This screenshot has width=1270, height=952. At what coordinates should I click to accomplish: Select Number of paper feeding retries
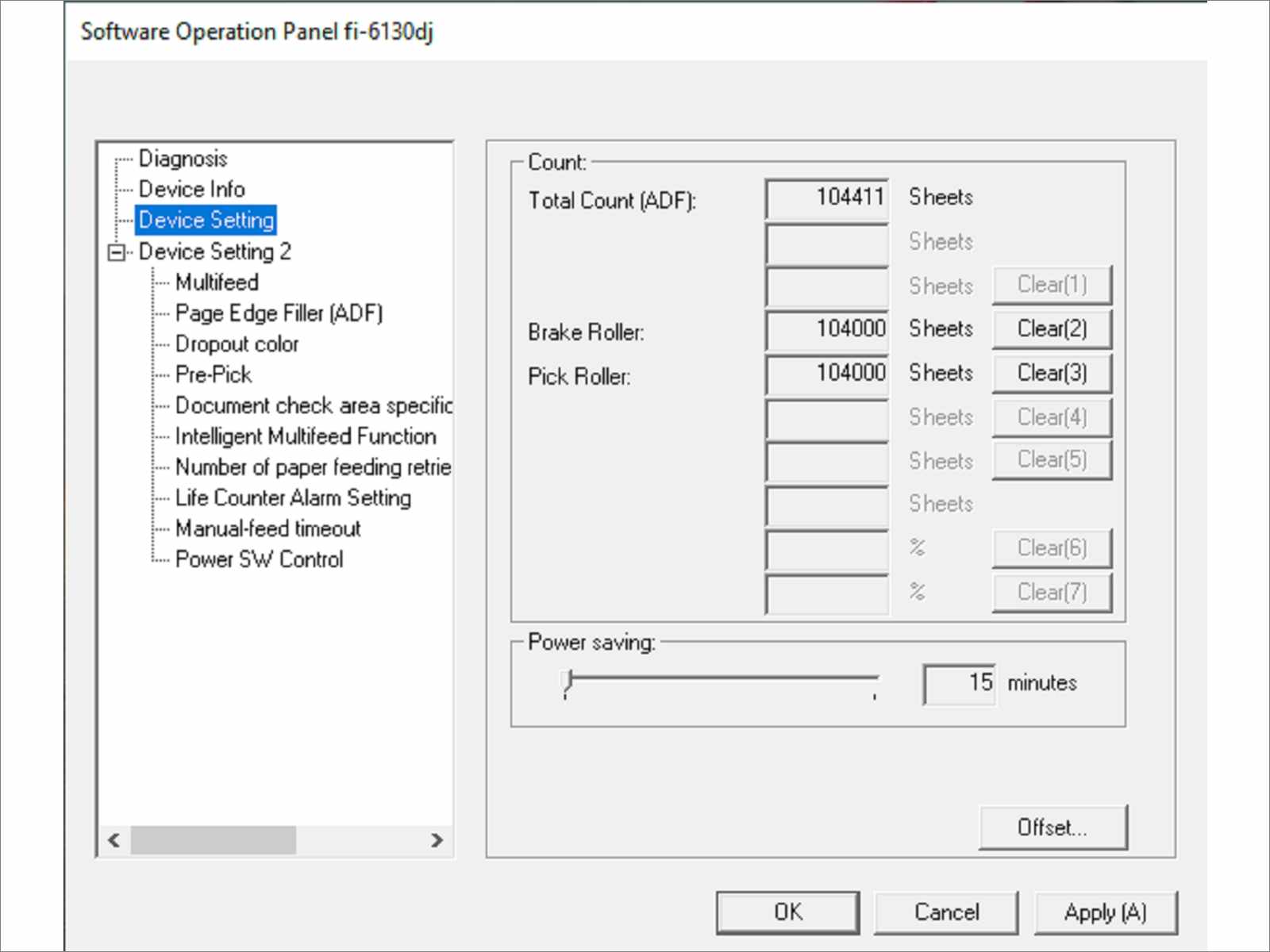coord(314,467)
